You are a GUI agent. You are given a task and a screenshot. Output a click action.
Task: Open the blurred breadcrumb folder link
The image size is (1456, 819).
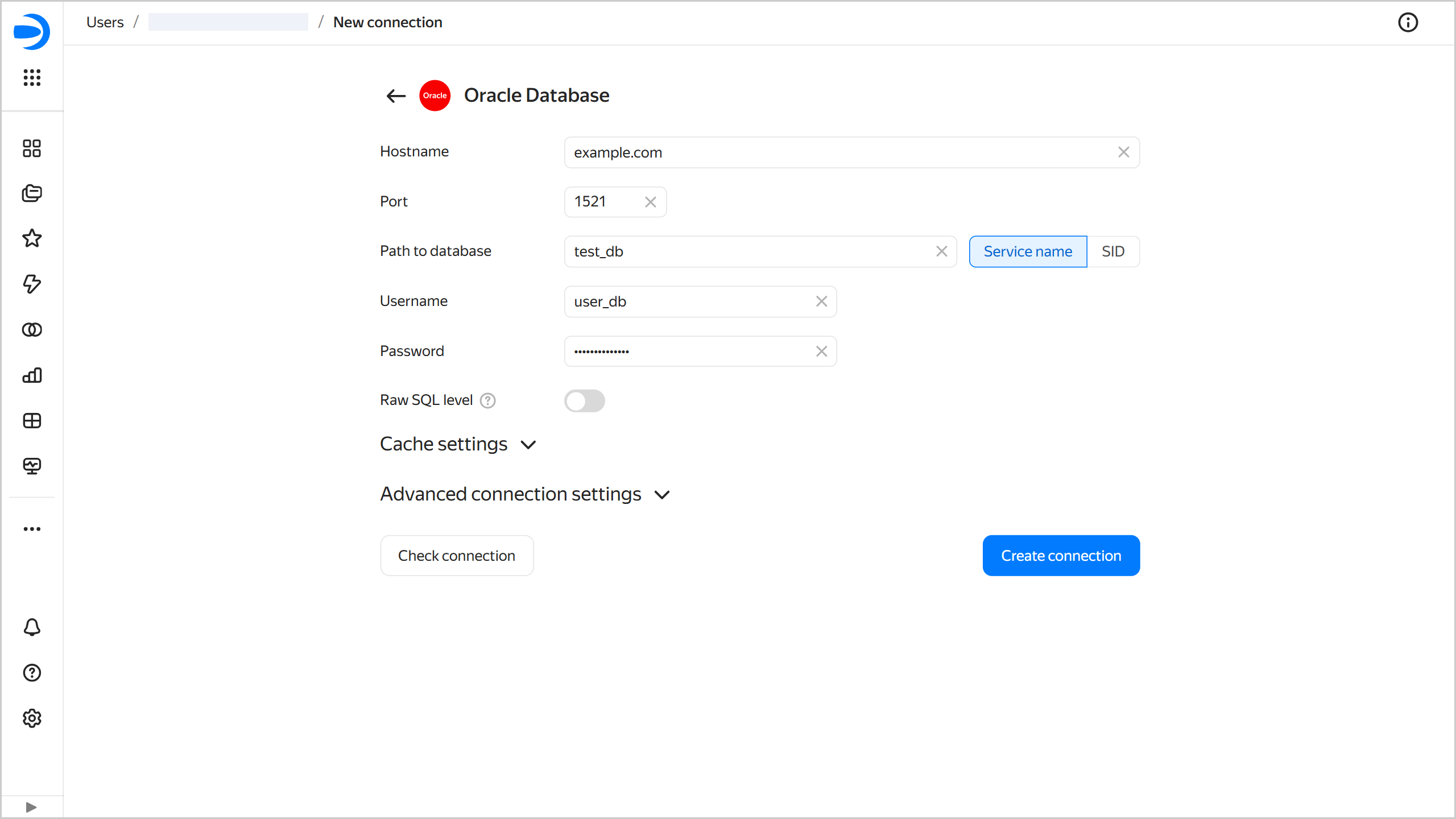pyautogui.click(x=228, y=22)
